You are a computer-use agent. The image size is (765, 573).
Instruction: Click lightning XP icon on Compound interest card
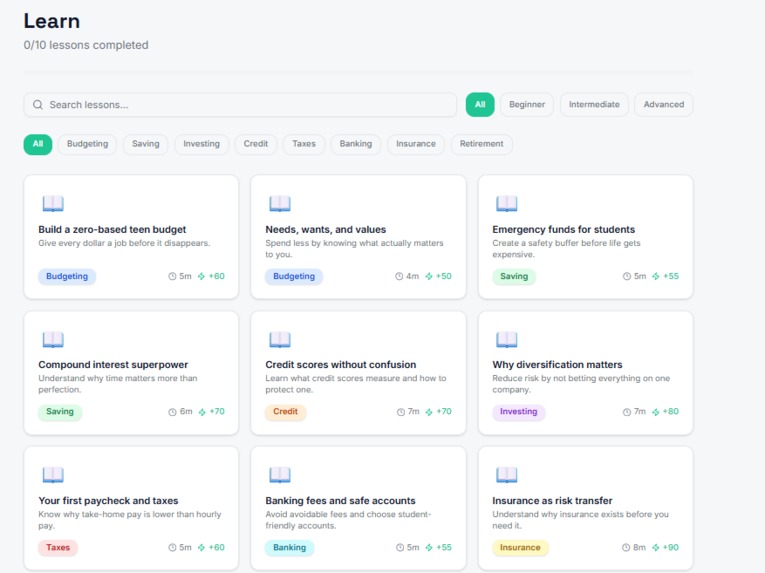pyautogui.click(x=202, y=412)
